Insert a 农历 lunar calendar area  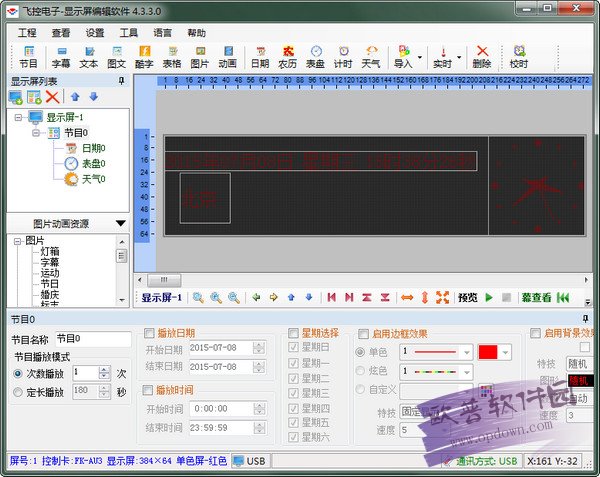288,57
